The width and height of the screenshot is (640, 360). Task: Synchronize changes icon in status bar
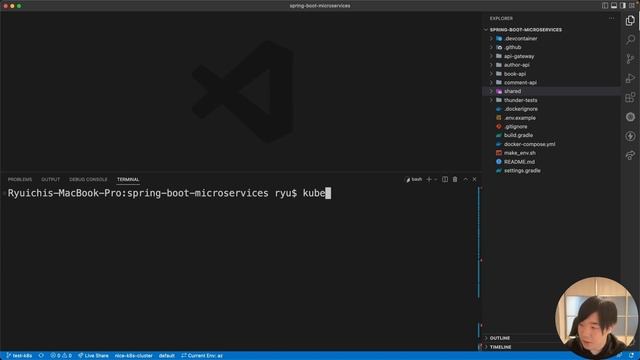pyautogui.click(x=41, y=356)
